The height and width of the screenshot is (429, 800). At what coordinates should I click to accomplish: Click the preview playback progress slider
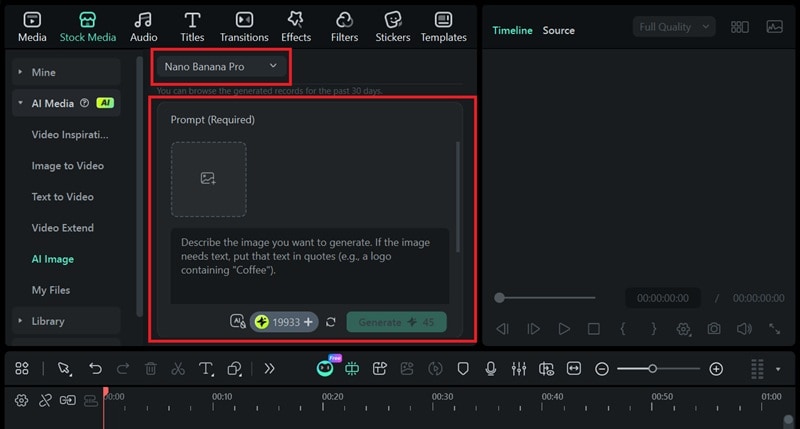coord(545,298)
